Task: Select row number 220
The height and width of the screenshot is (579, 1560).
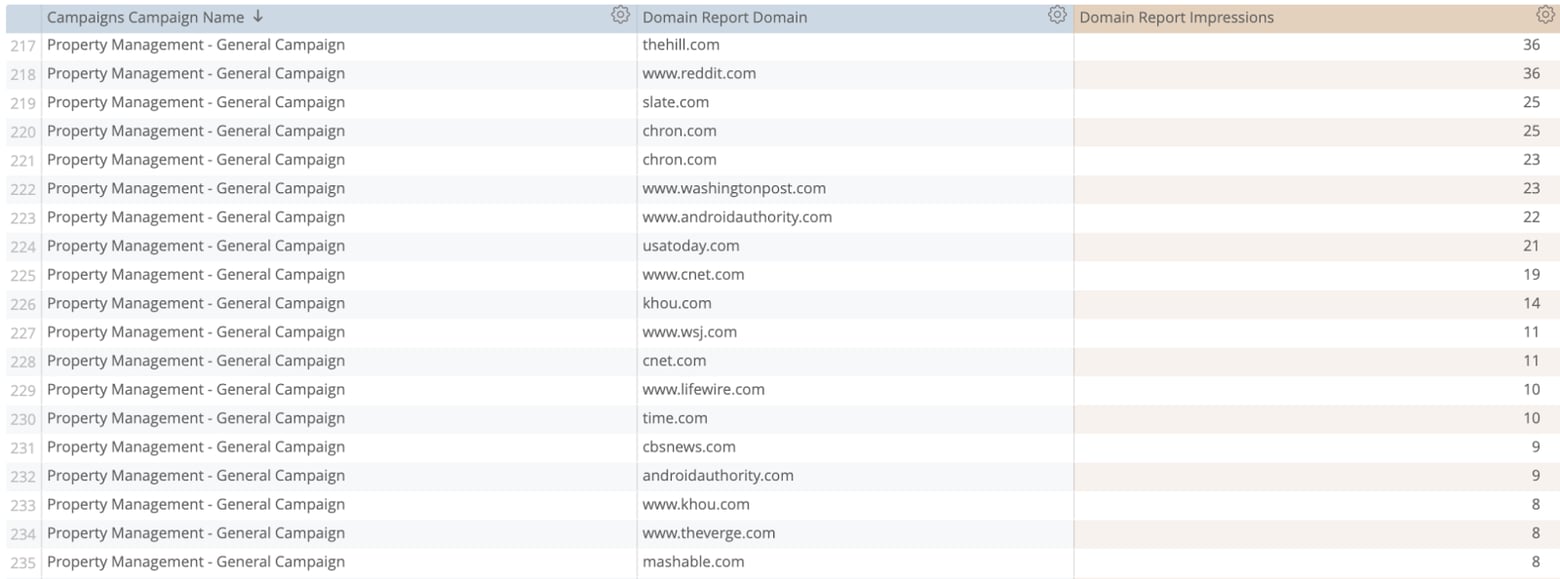Action: 22,130
